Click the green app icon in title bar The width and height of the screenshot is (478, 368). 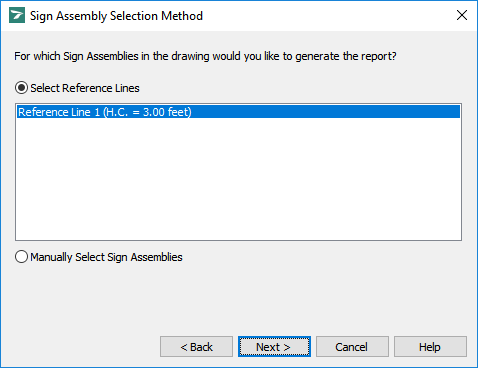17,16
